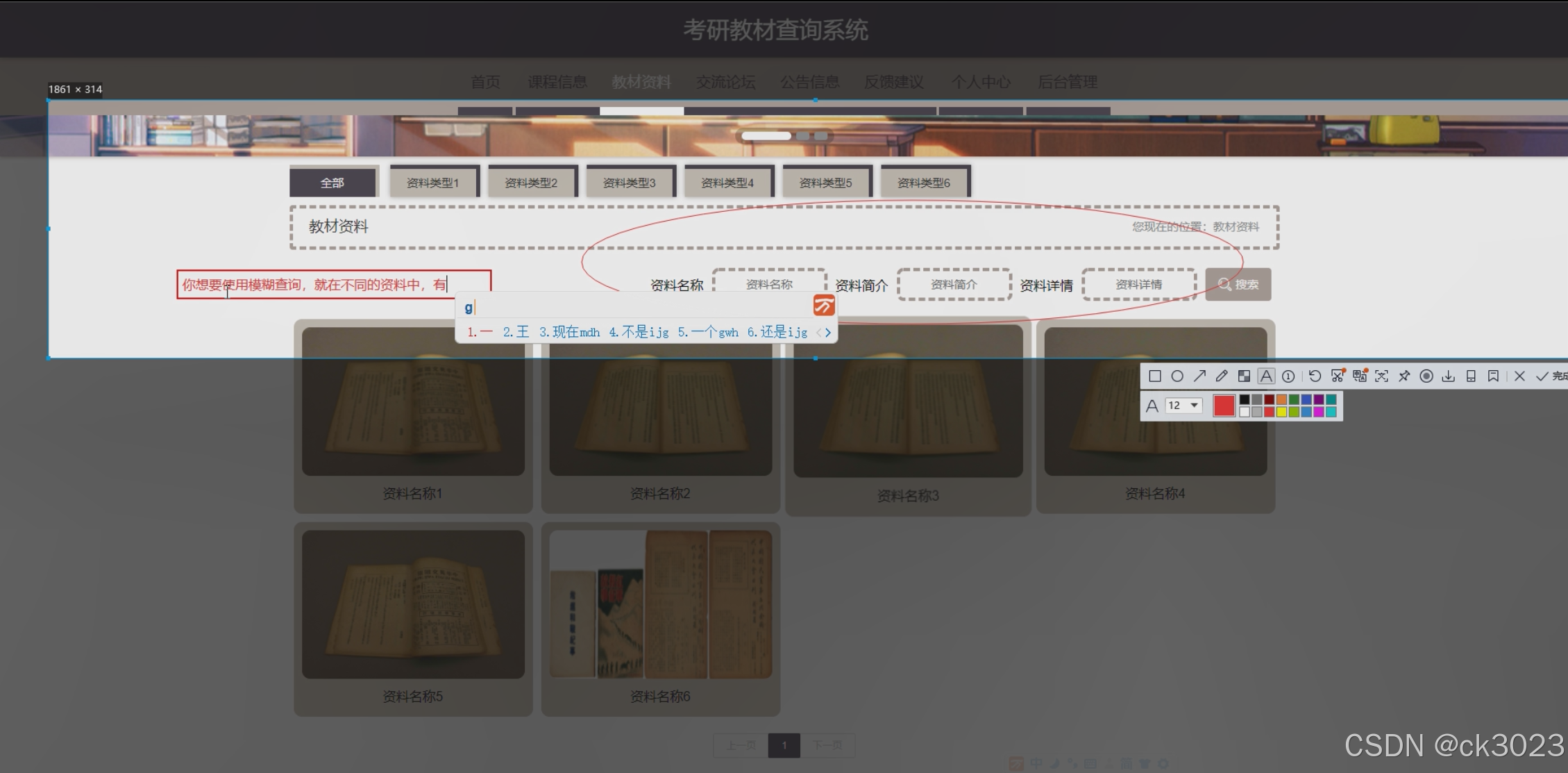
Task: Select the pencil freehand tool
Action: [1222, 376]
